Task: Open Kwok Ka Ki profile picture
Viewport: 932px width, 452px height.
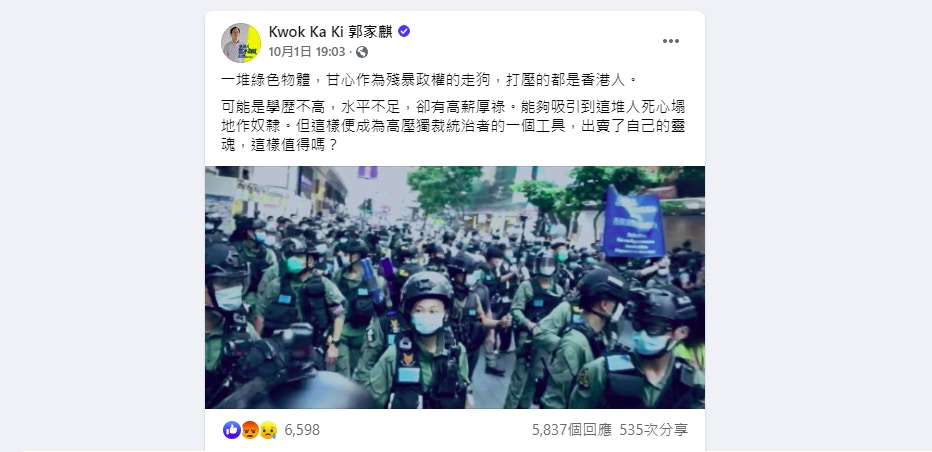Action: click(x=241, y=42)
